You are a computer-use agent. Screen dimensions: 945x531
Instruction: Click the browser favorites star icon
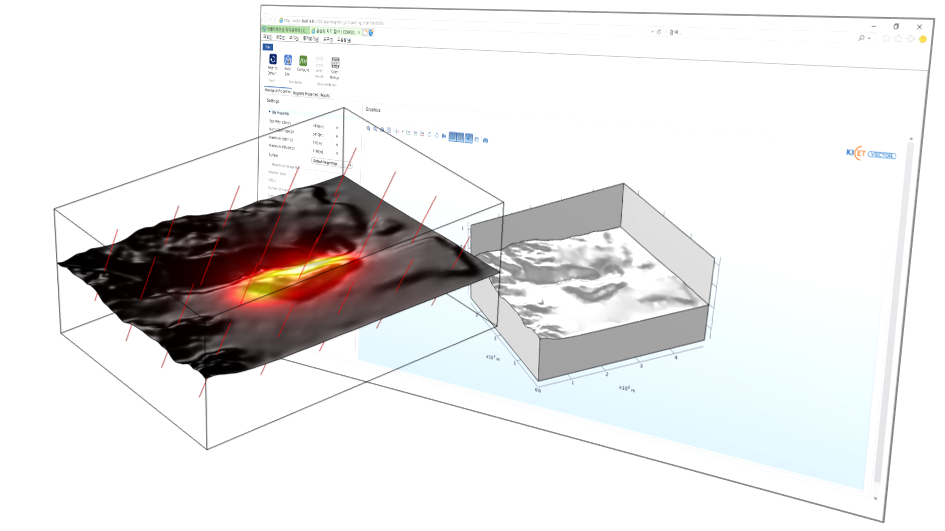tap(898, 38)
